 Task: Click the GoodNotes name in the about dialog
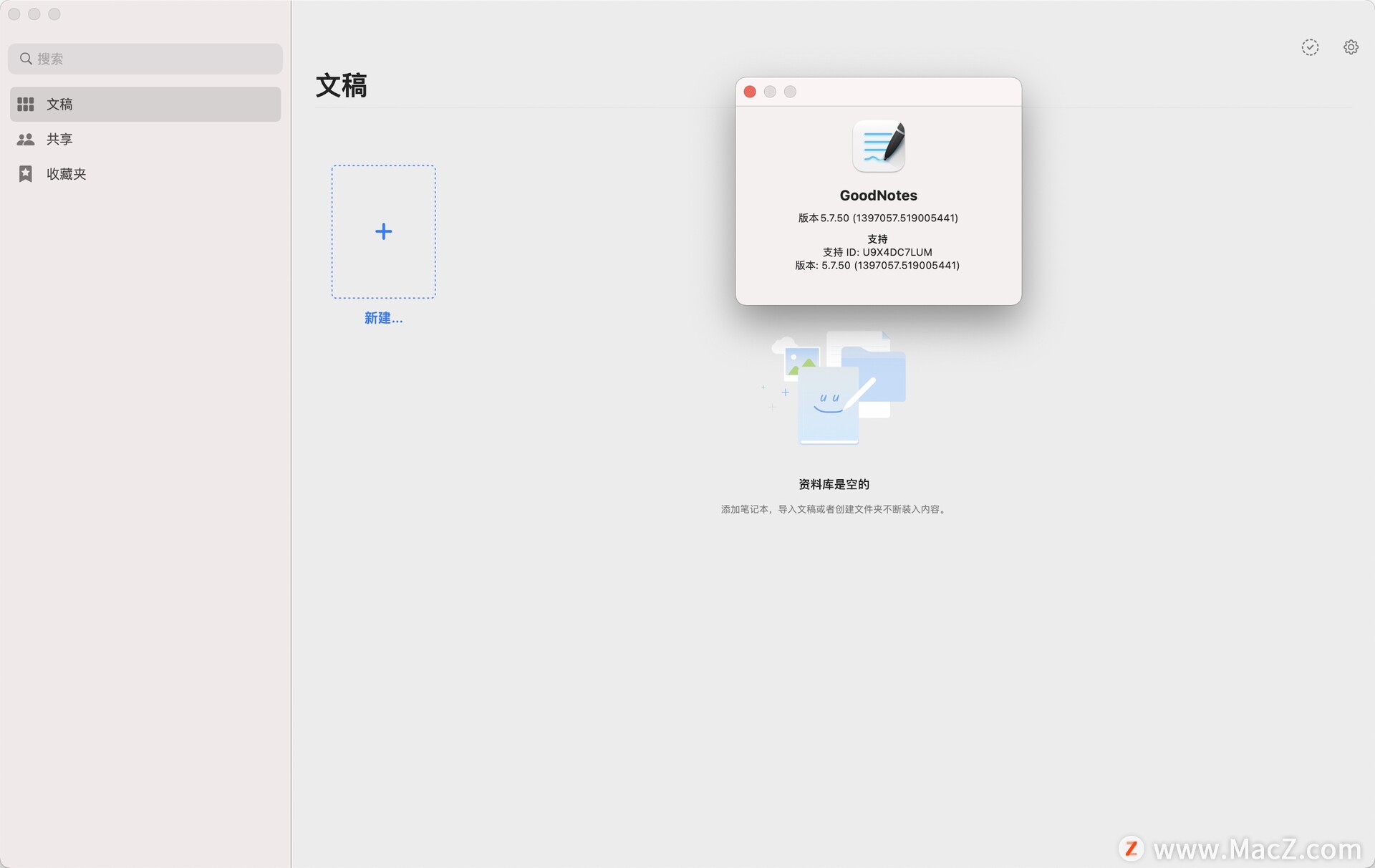878,196
